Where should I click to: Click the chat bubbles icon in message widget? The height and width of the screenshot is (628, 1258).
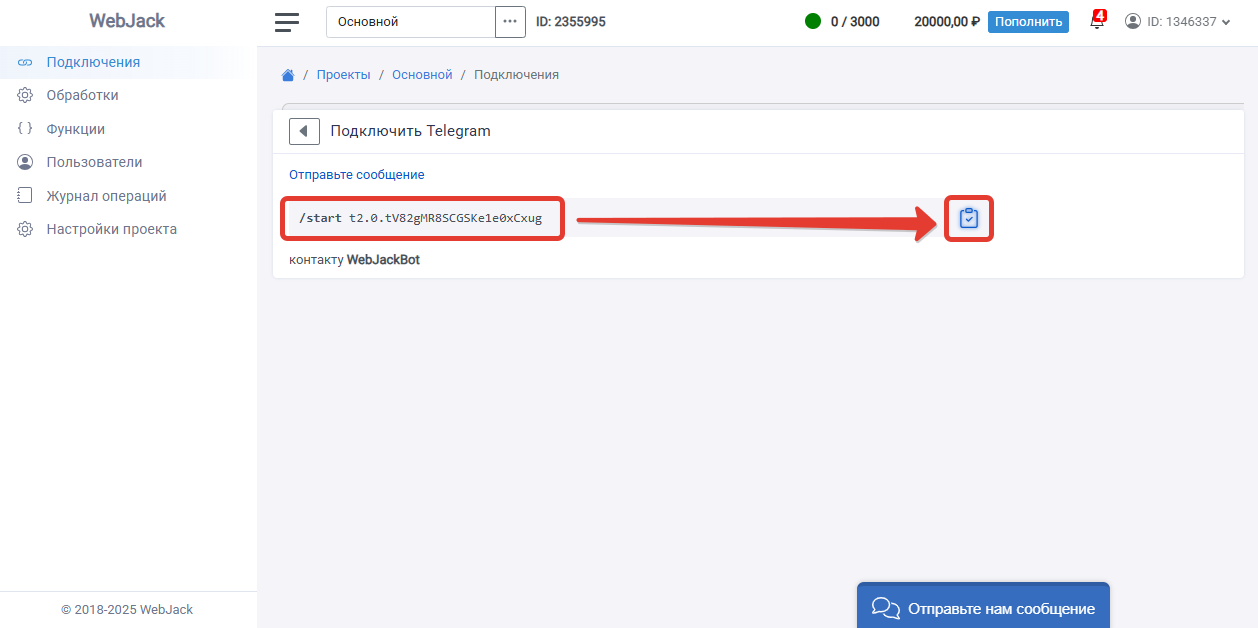click(886, 608)
